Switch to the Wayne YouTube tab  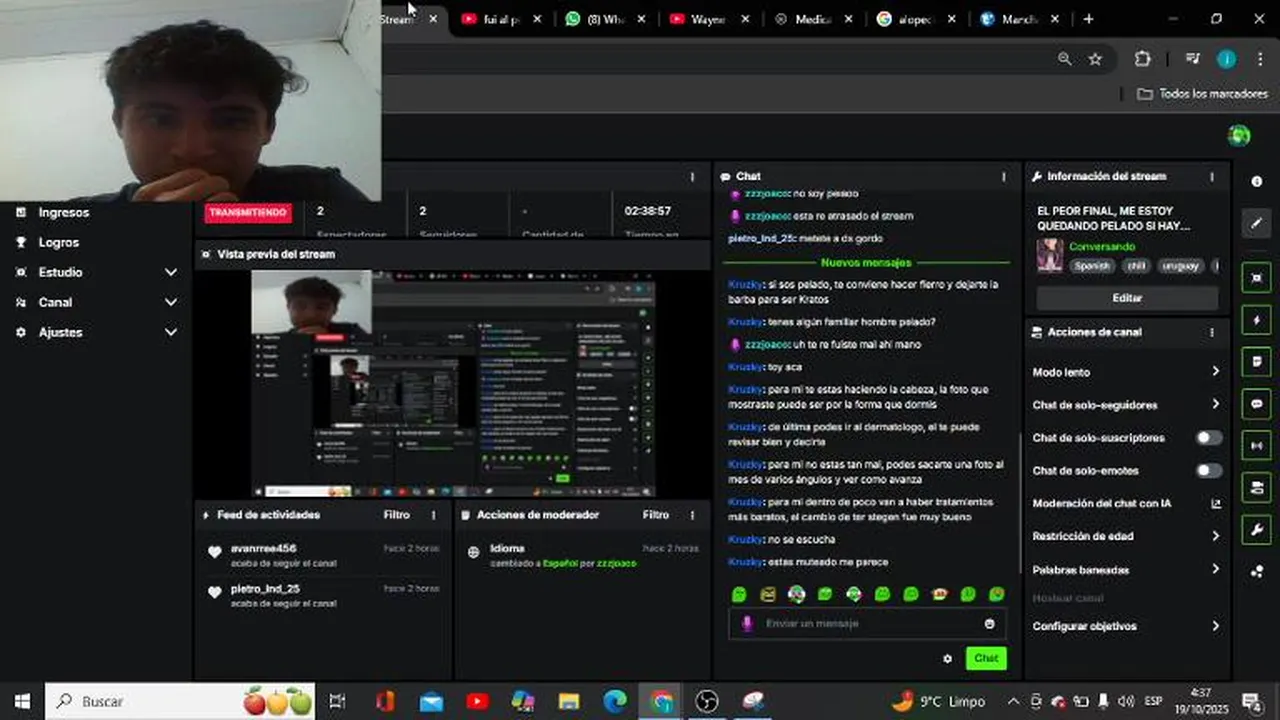click(710, 19)
